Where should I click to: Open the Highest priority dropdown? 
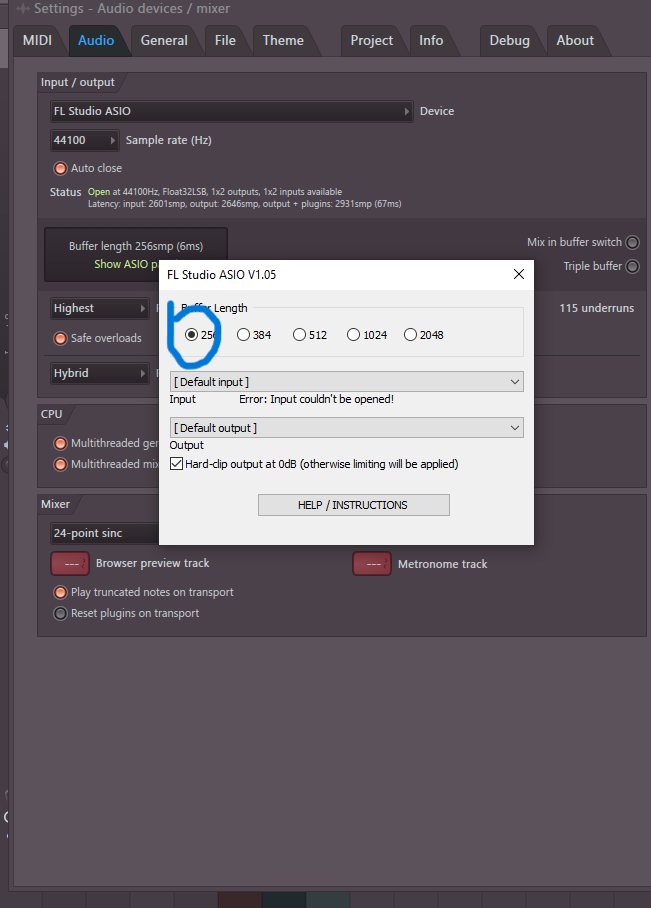click(x=100, y=309)
